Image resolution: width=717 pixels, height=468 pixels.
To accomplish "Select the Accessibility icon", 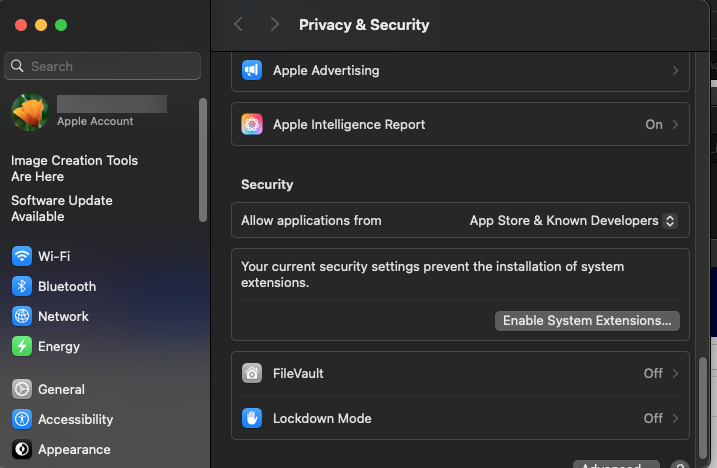I will [22, 419].
